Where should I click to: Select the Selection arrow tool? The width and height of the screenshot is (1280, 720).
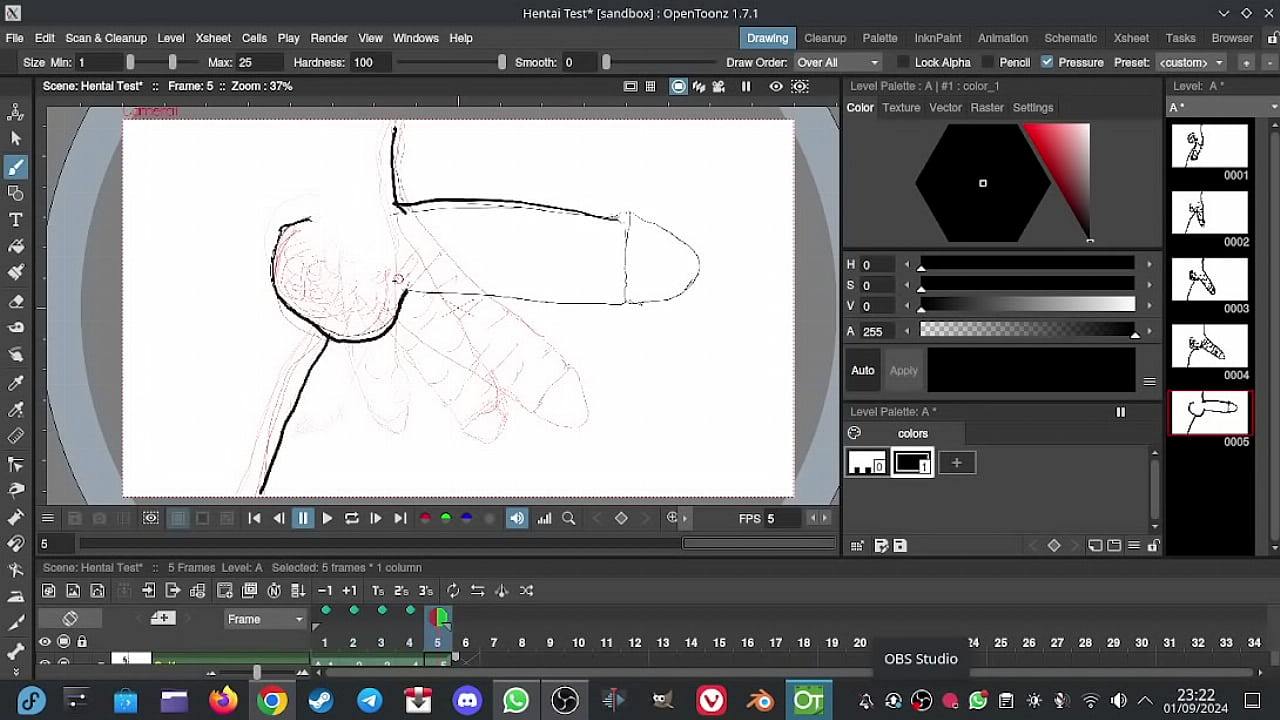(16, 139)
